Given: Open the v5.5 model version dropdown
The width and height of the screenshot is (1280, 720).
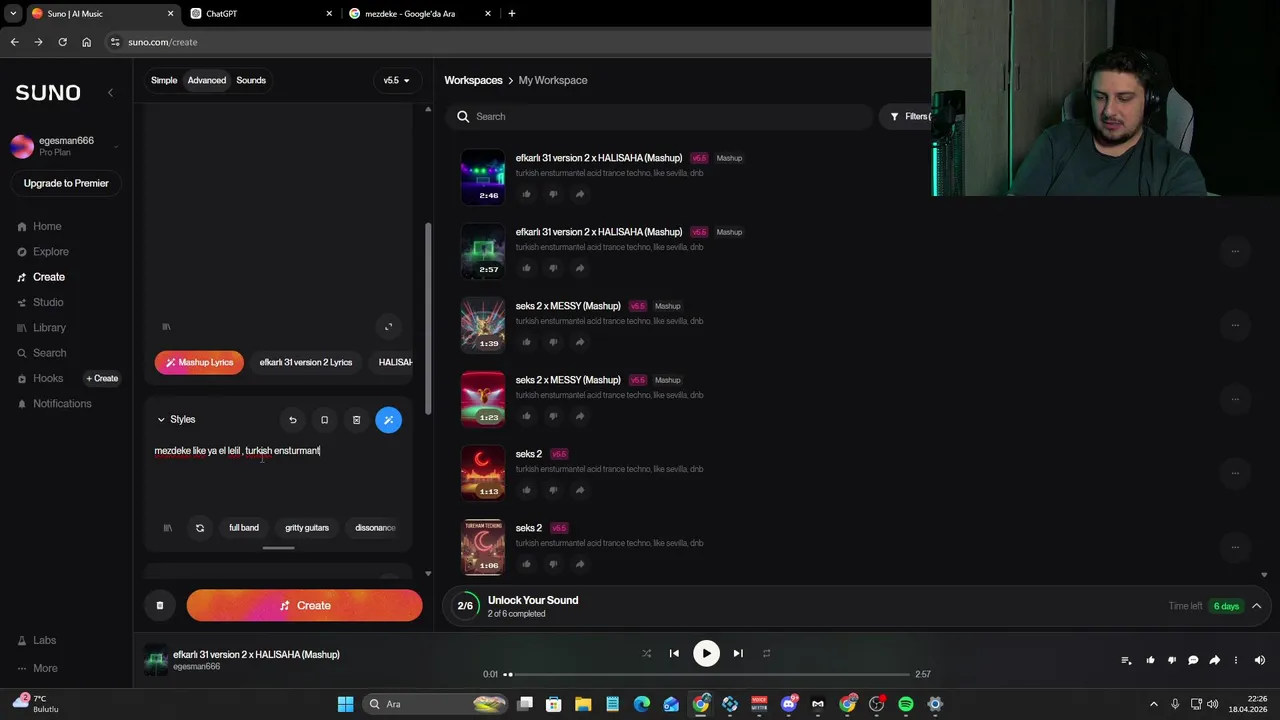Looking at the screenshot, I should (x=397, y=80).
